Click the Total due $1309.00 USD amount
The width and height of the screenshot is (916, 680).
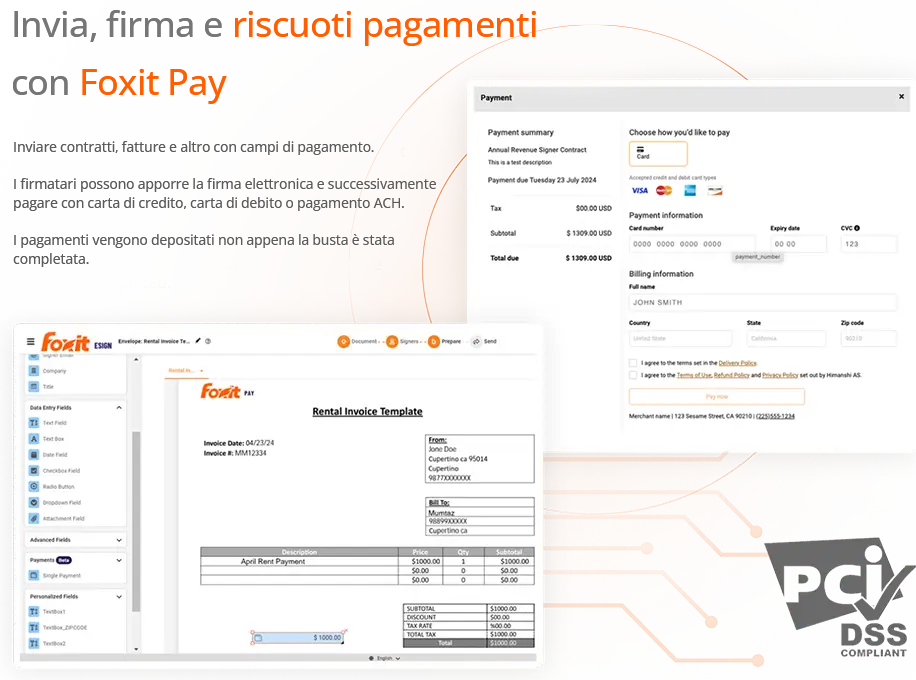pyautogui.click(x=588, y=258)
